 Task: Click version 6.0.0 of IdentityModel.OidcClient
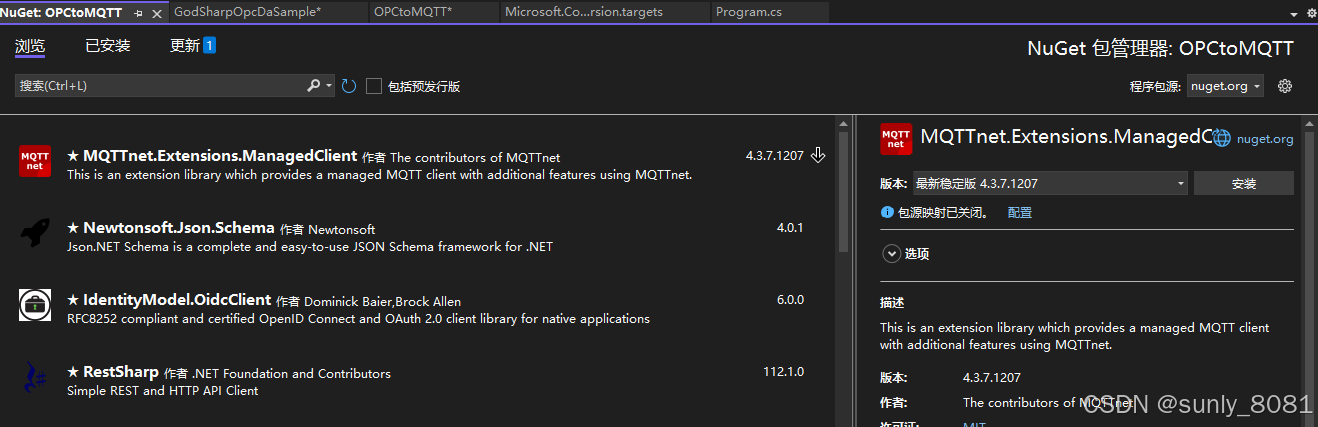click(x=790, y=299)
